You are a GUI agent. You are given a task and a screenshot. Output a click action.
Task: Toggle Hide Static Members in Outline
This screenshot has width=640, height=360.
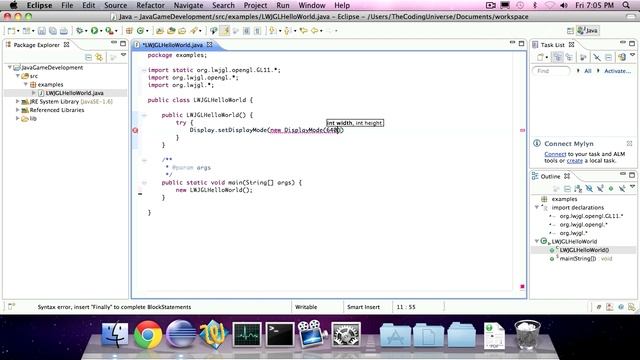(x=600, y=189)
